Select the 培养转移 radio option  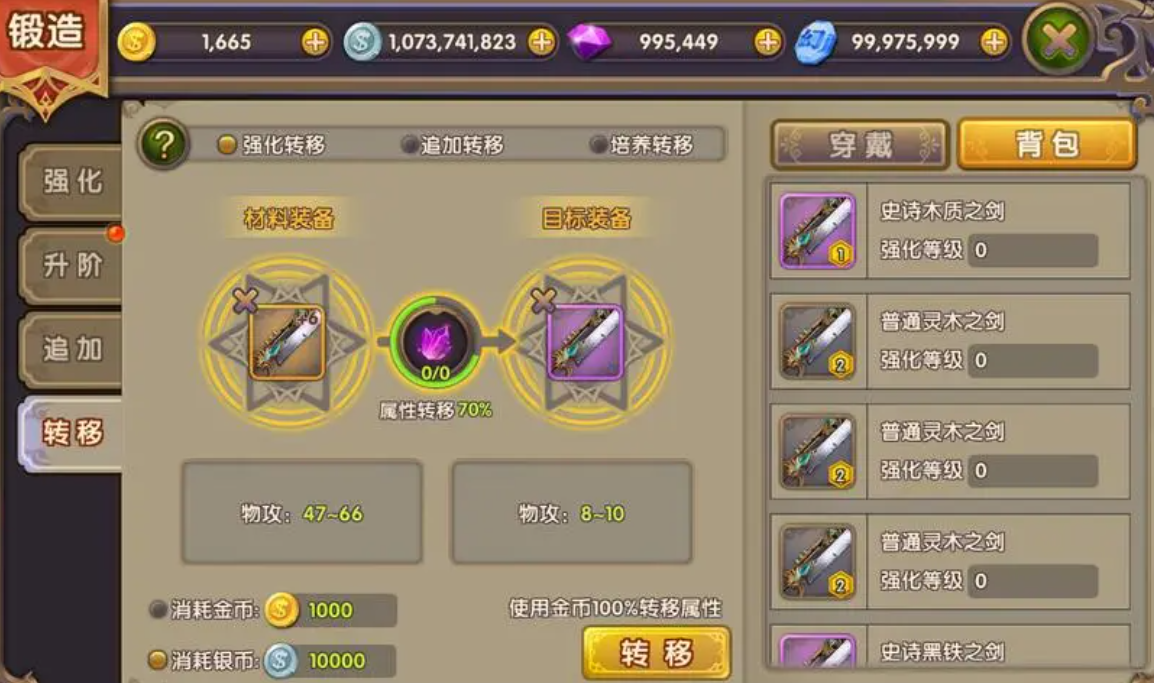(642, 144)
